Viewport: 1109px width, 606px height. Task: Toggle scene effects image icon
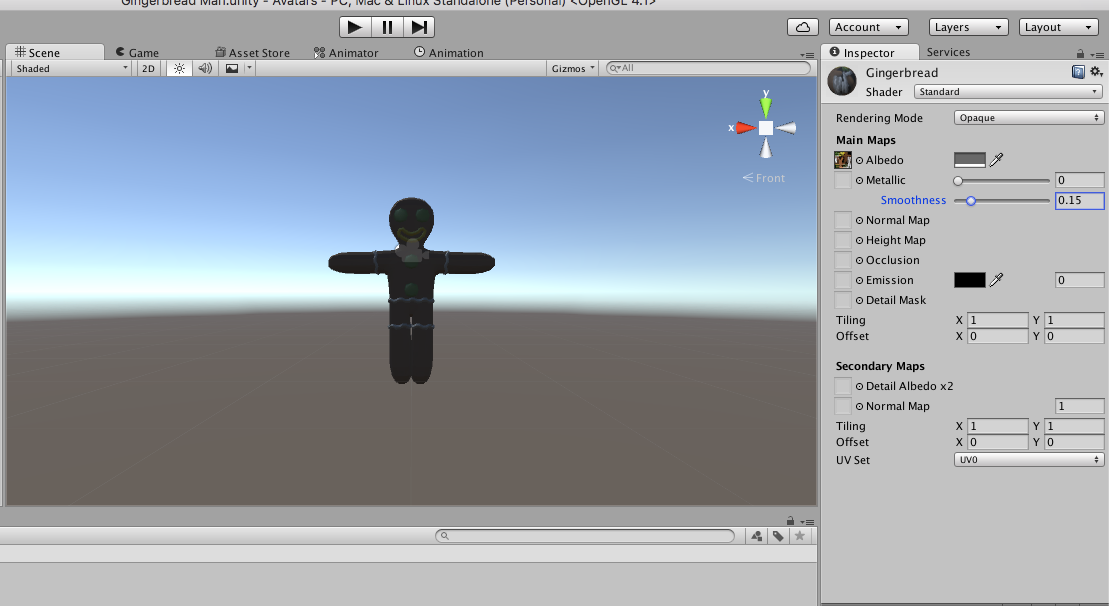[x=232, y=69]
